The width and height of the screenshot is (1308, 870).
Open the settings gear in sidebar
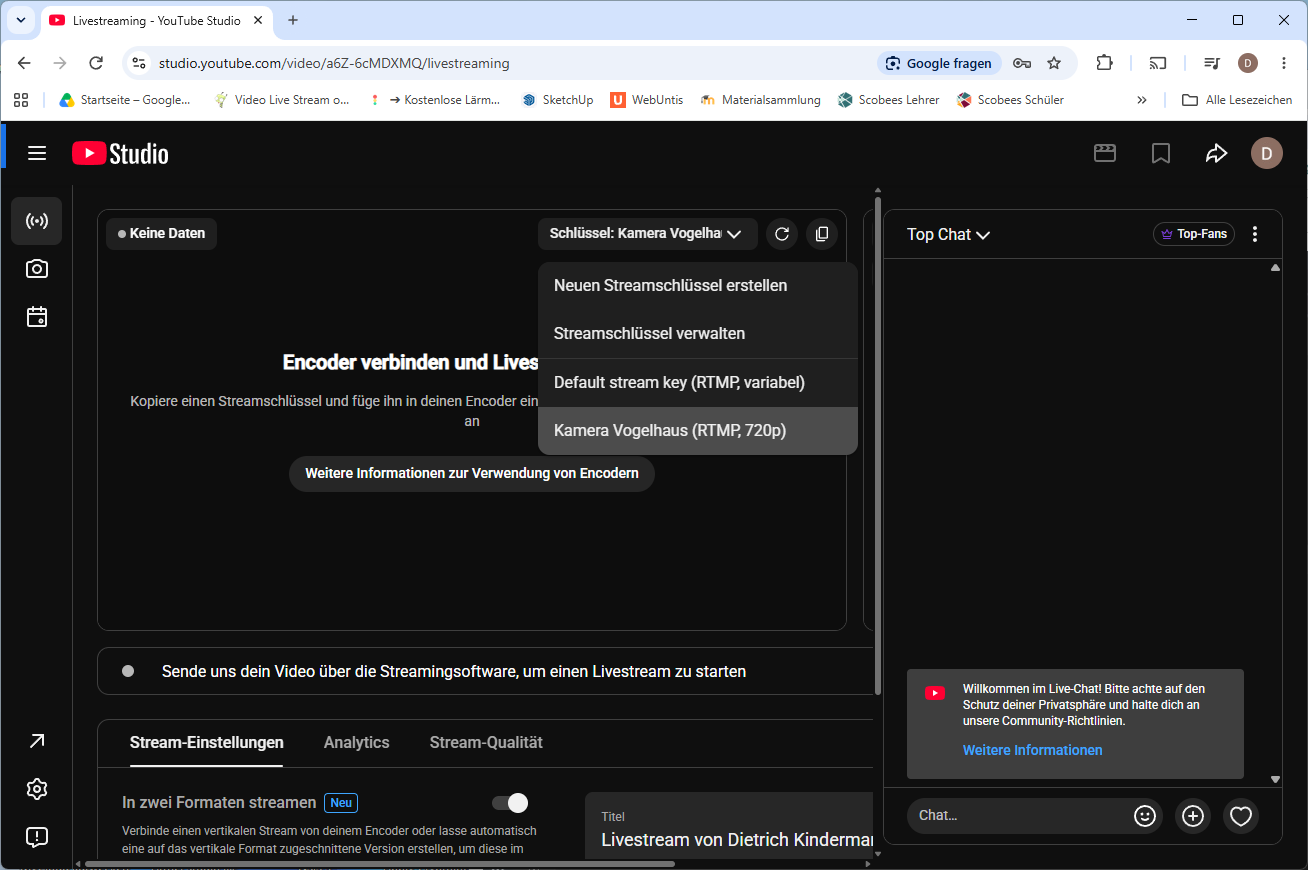click(x=37, y=789)
